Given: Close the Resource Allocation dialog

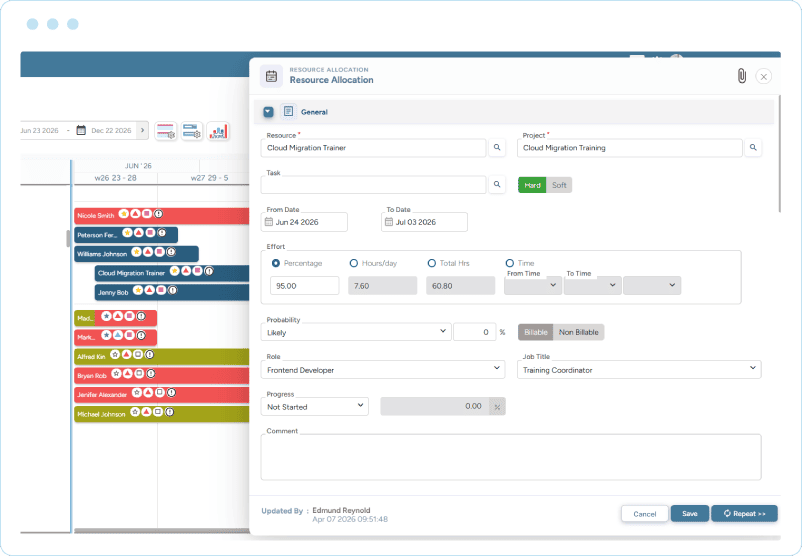Looking at the screenshot, I should [763, 77].
